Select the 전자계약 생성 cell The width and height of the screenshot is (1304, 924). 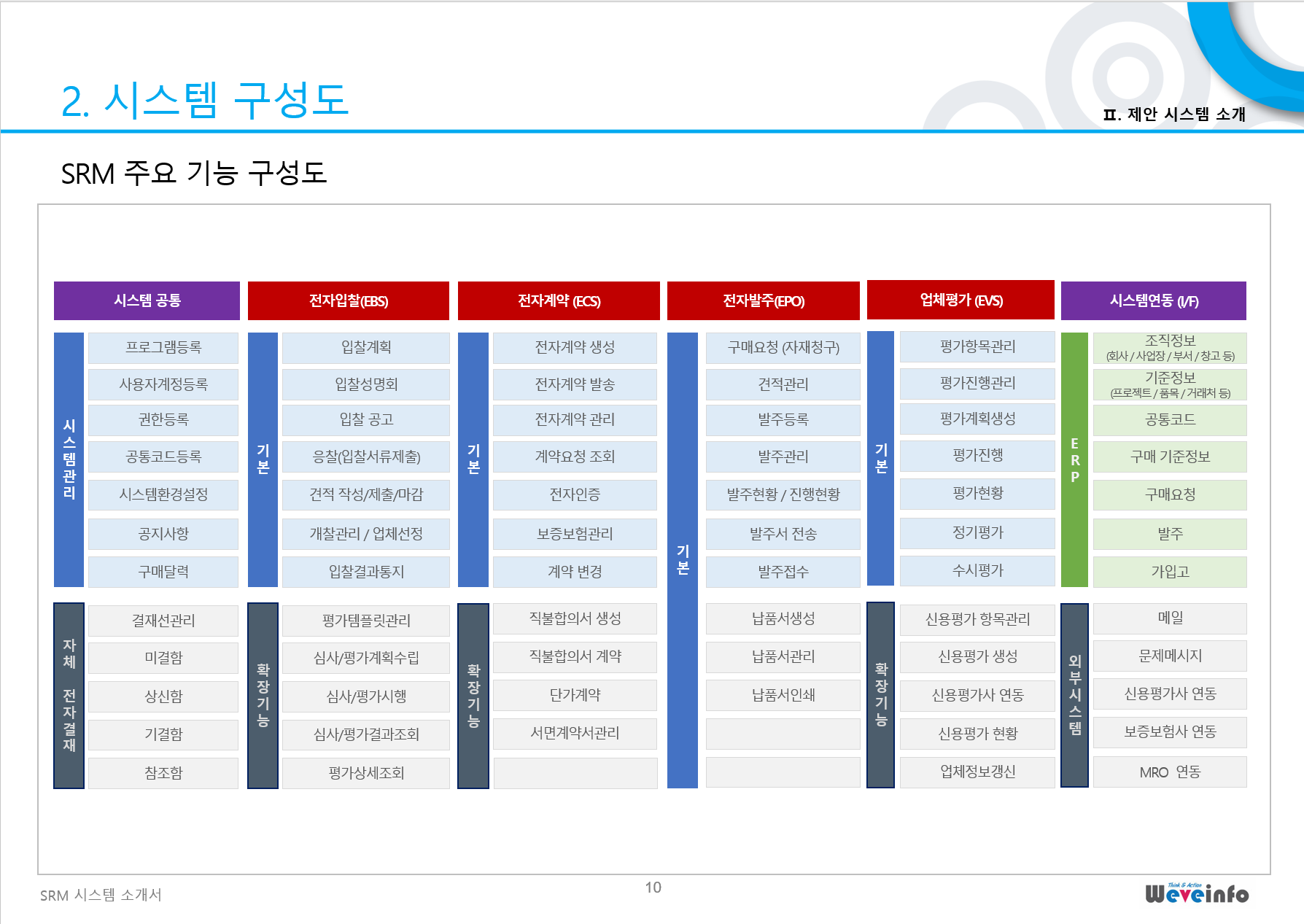tap(575, 348)
